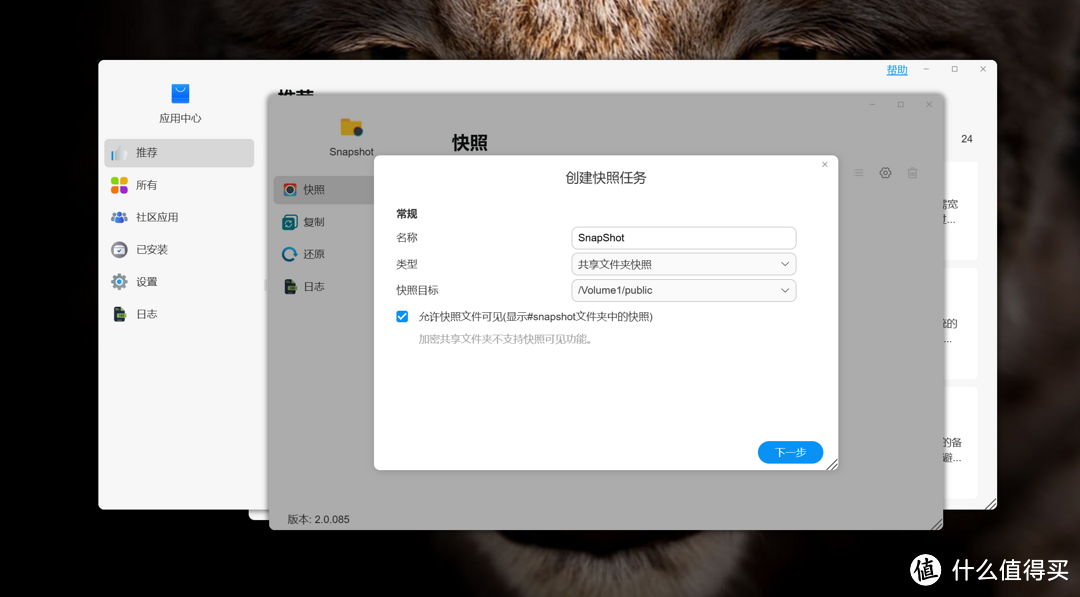Viewport: 1080px width, 597px height.
Task: Click the 下一步 next button
Action: coord(790,452)
